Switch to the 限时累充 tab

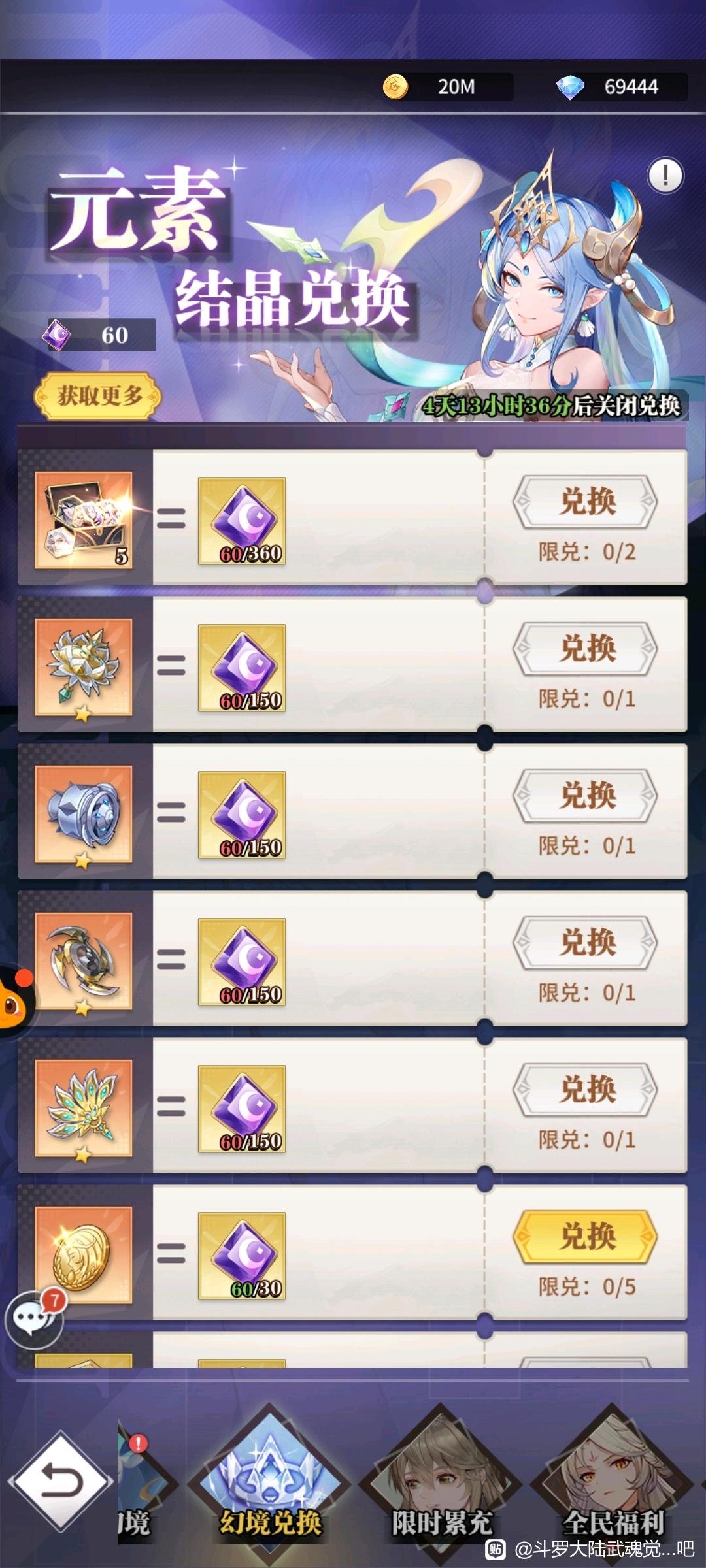[441, 1483]
